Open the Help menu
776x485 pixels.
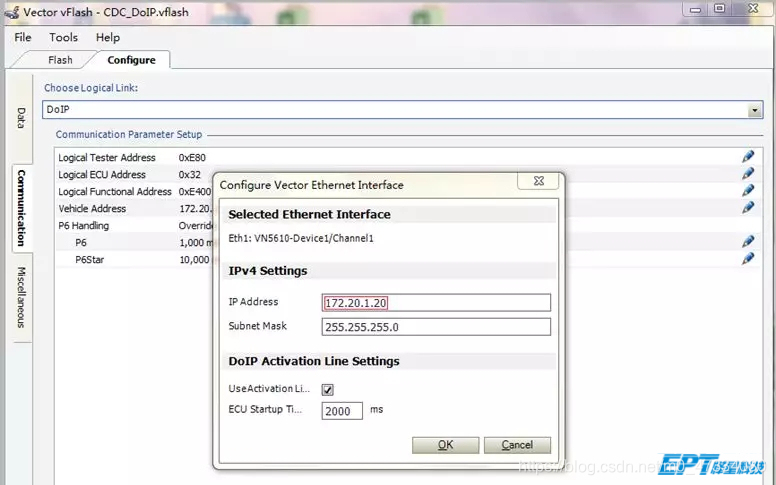coord(107,38)
